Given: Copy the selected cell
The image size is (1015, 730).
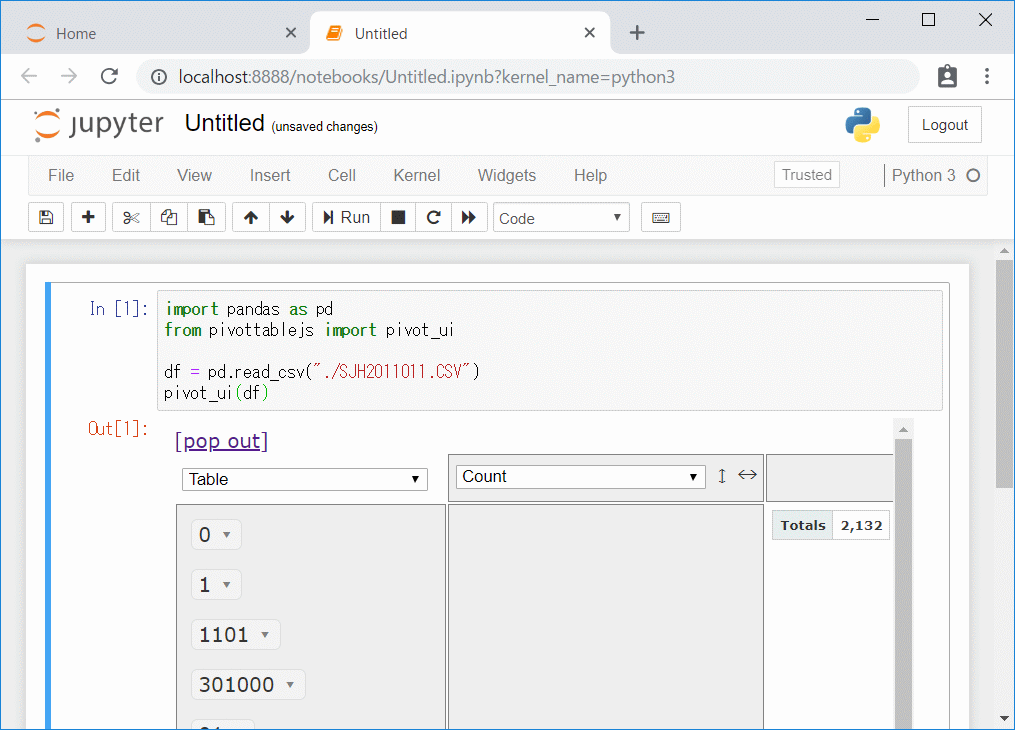Looking at the screenshot, I should pyautogui.click(x=168, y=217).
